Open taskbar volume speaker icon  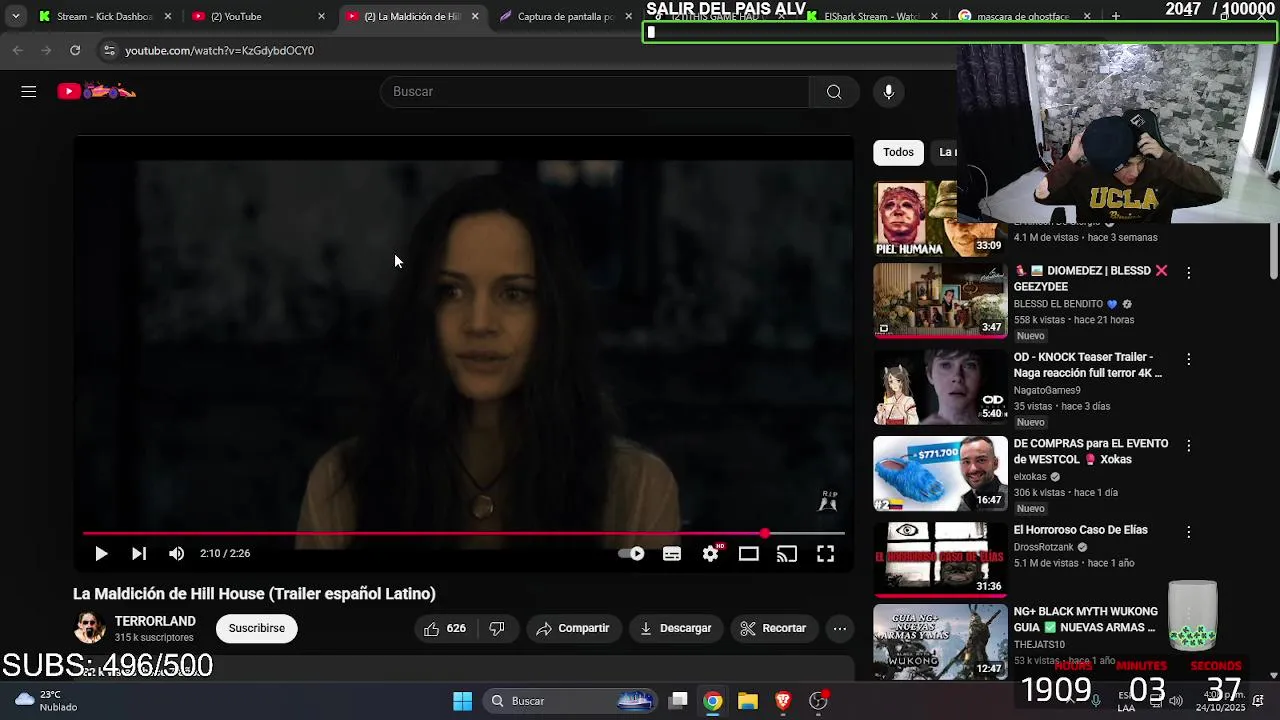[x=1176, y=700]
